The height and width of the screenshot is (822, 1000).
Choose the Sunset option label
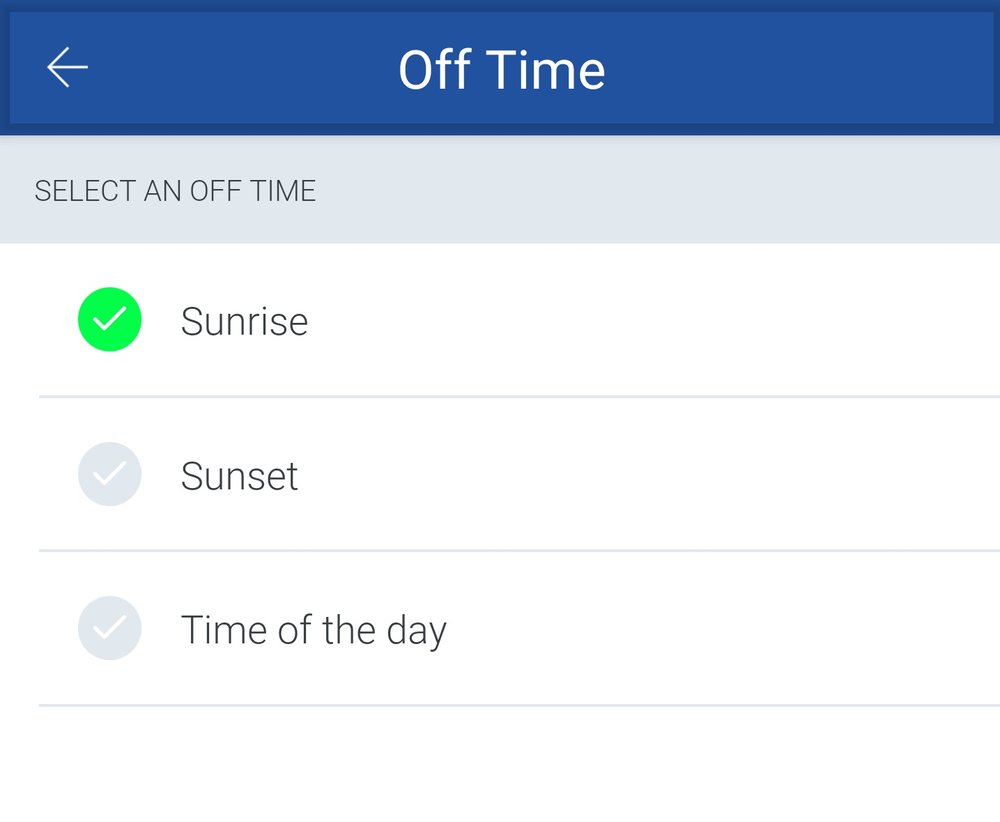239,476
